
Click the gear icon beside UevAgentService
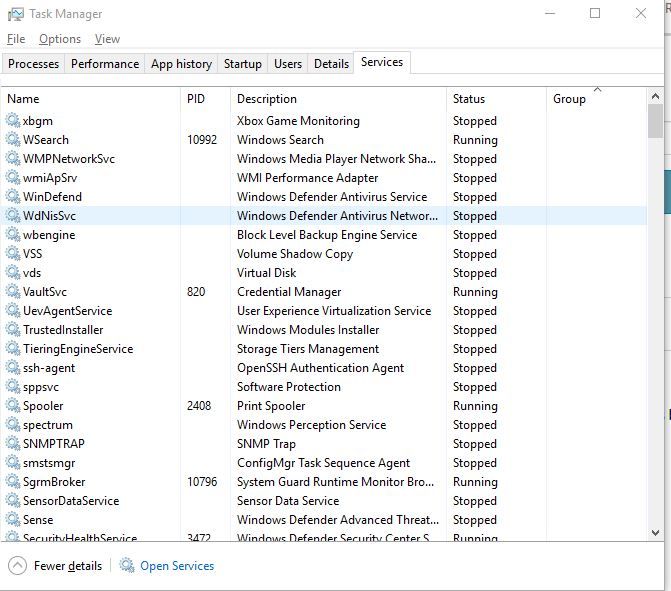[13, 310]
